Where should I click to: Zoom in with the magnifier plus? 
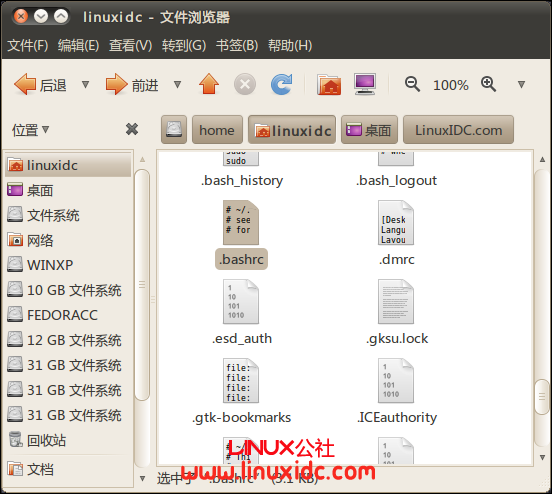coord(489,85)
